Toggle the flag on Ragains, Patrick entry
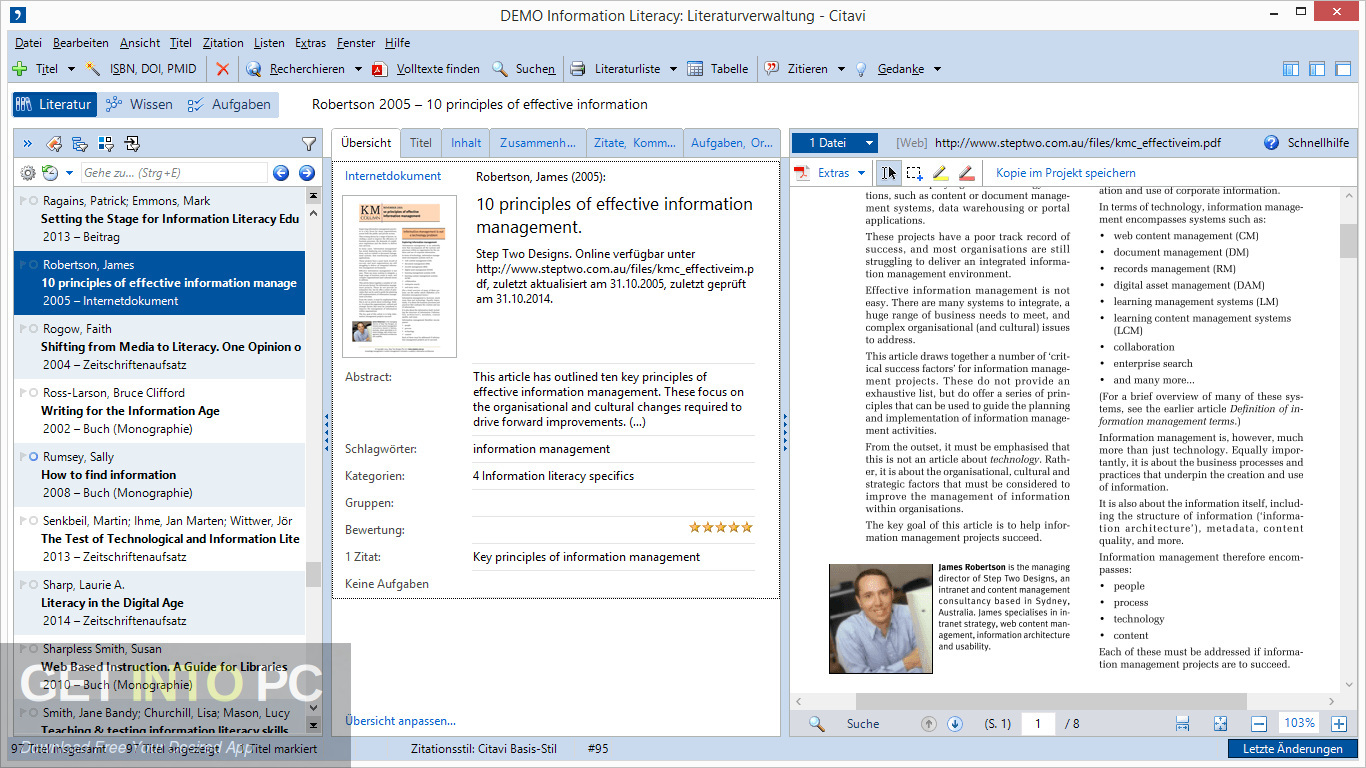This screenshot has height=768, width=1366. [x=23, y=201]
